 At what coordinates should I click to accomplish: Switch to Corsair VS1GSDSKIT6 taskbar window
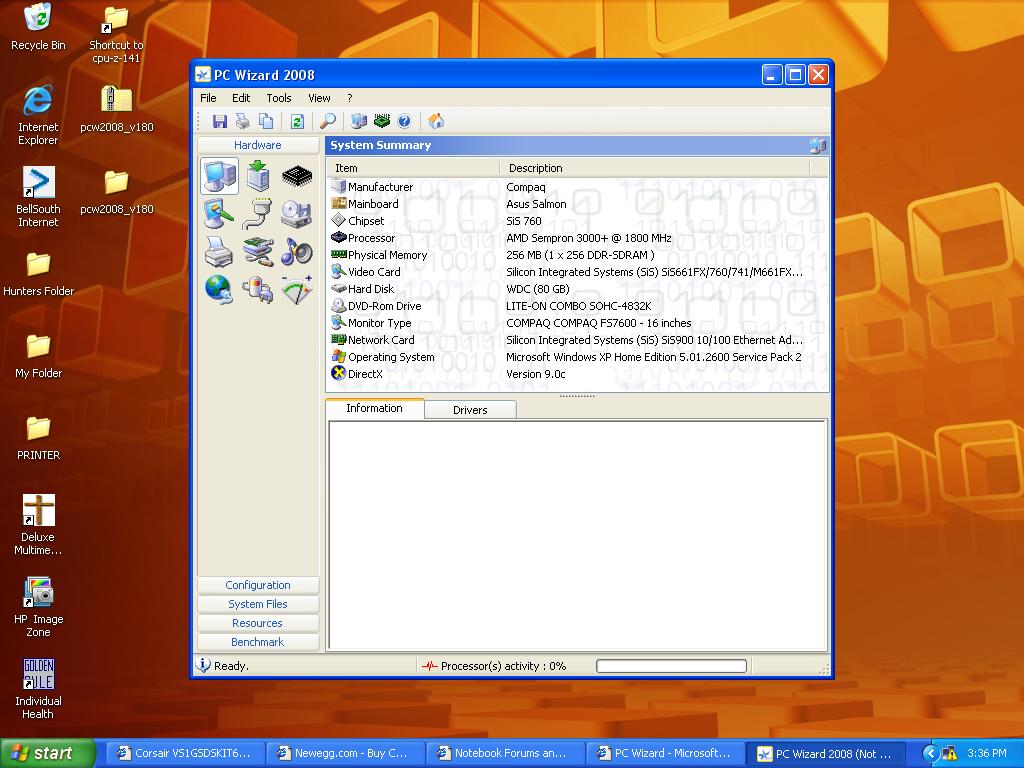click(185, 753)
